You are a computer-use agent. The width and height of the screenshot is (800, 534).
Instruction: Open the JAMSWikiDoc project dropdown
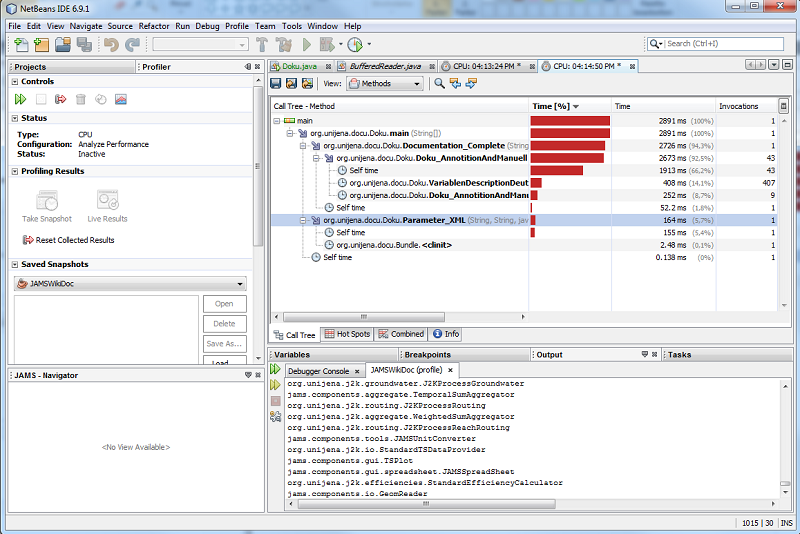point(130,284)
